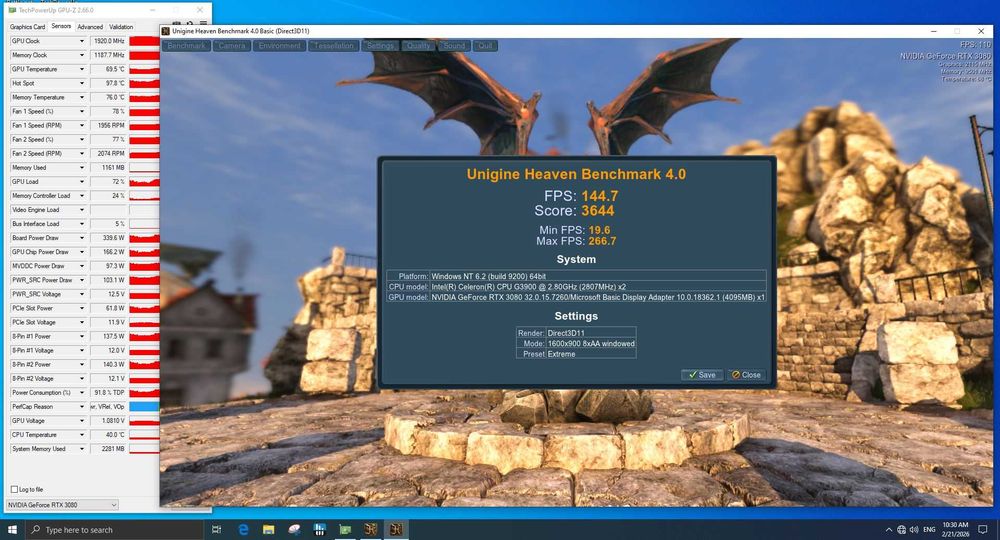The image size is (1000, 540).
Task: Open the PerfCap Reason dropdown
Action: (82, 406)
